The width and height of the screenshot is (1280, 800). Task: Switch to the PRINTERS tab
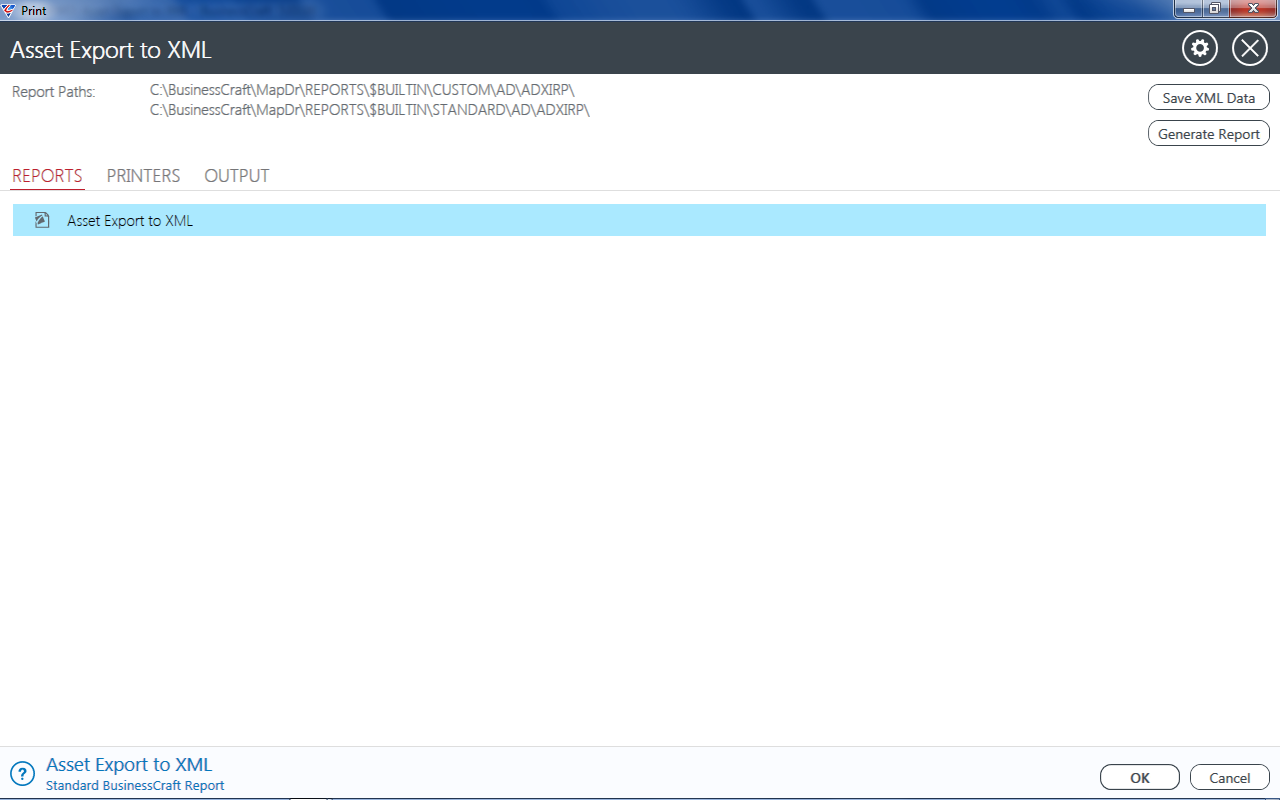(x=143, y=176)
